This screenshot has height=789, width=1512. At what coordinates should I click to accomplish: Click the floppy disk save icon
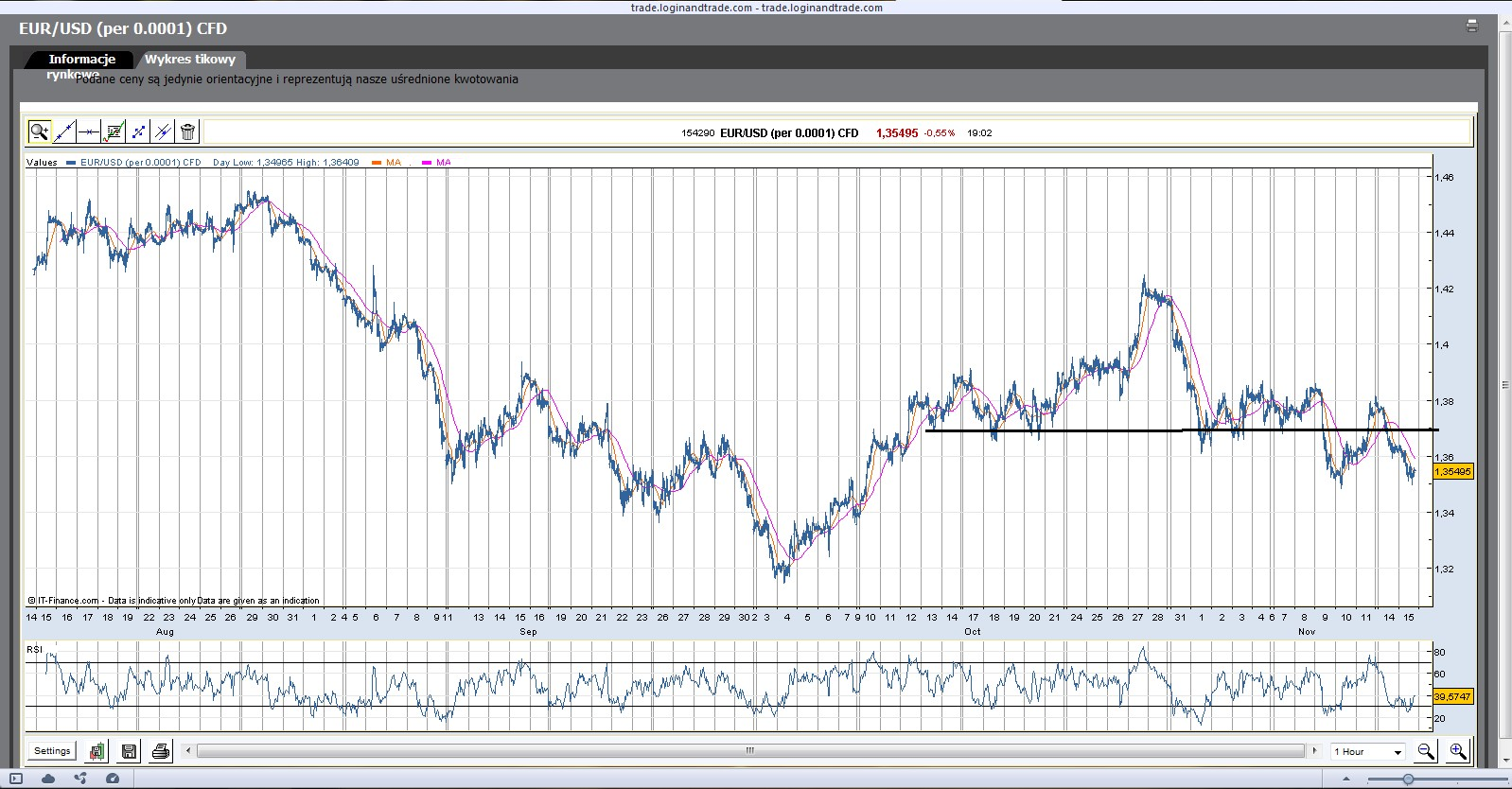(129, 751)
